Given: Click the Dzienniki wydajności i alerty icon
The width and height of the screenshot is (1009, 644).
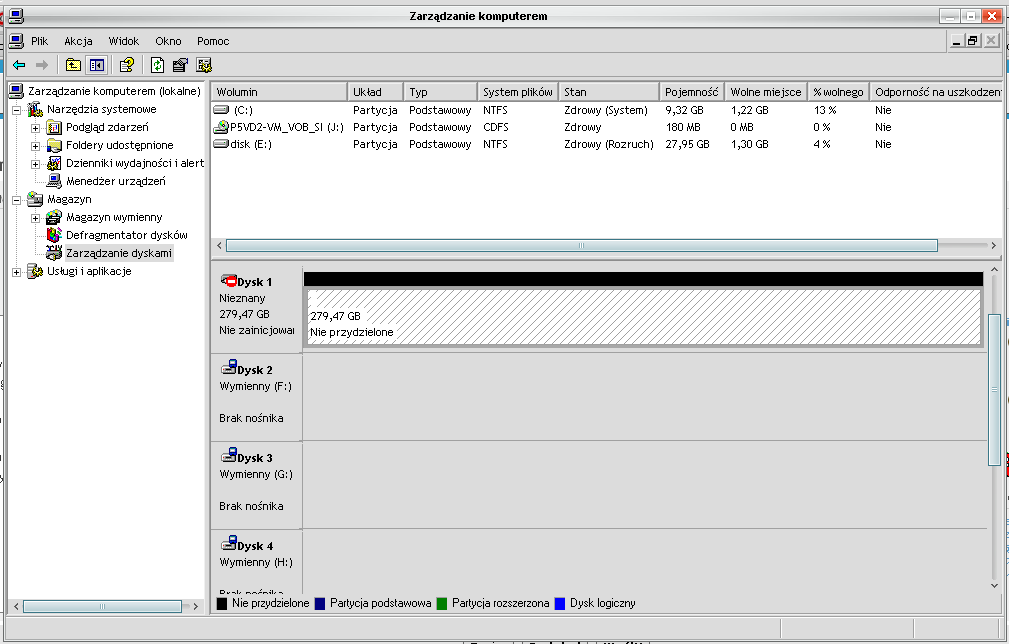Looking at the screenshot, I should [54, 163].
